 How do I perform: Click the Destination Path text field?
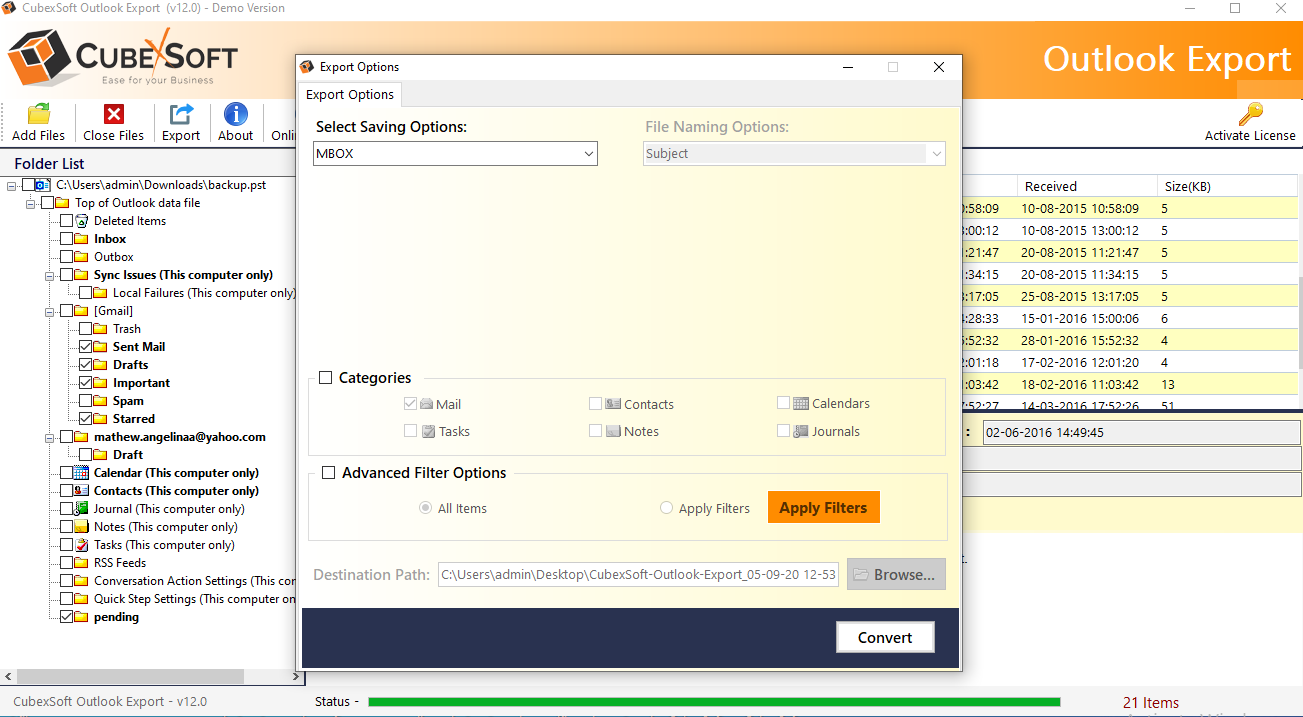click(x=638, y=575)
